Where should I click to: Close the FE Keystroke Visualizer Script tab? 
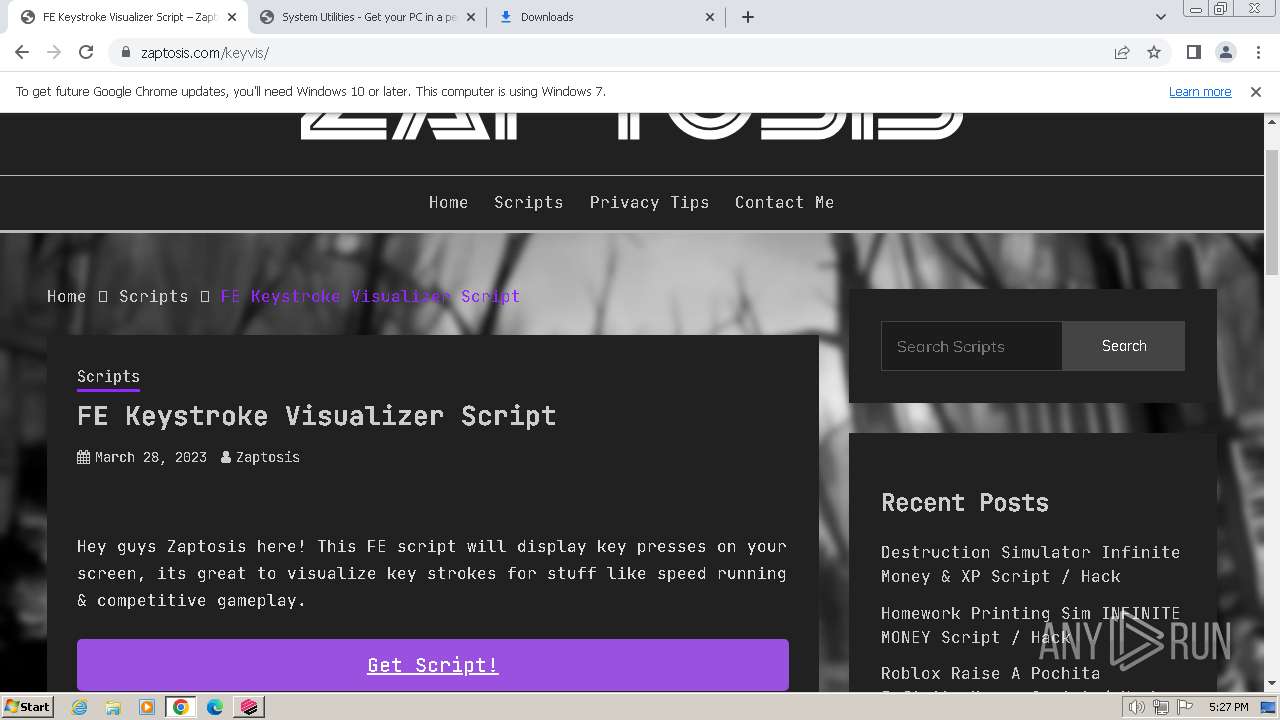tap(232, 17)
